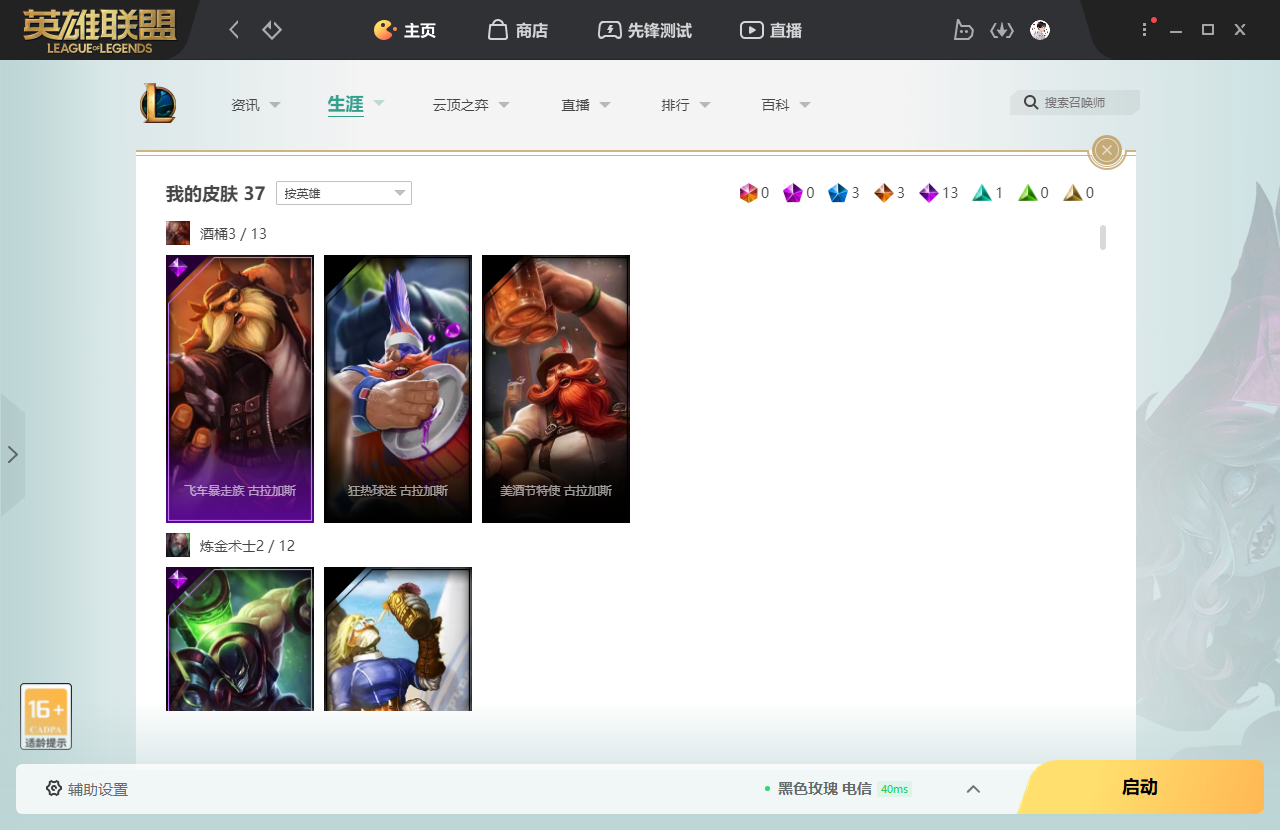Open the 直播 tab in top bar
This screenshot has height=830, width=1280.
point(771,30)
